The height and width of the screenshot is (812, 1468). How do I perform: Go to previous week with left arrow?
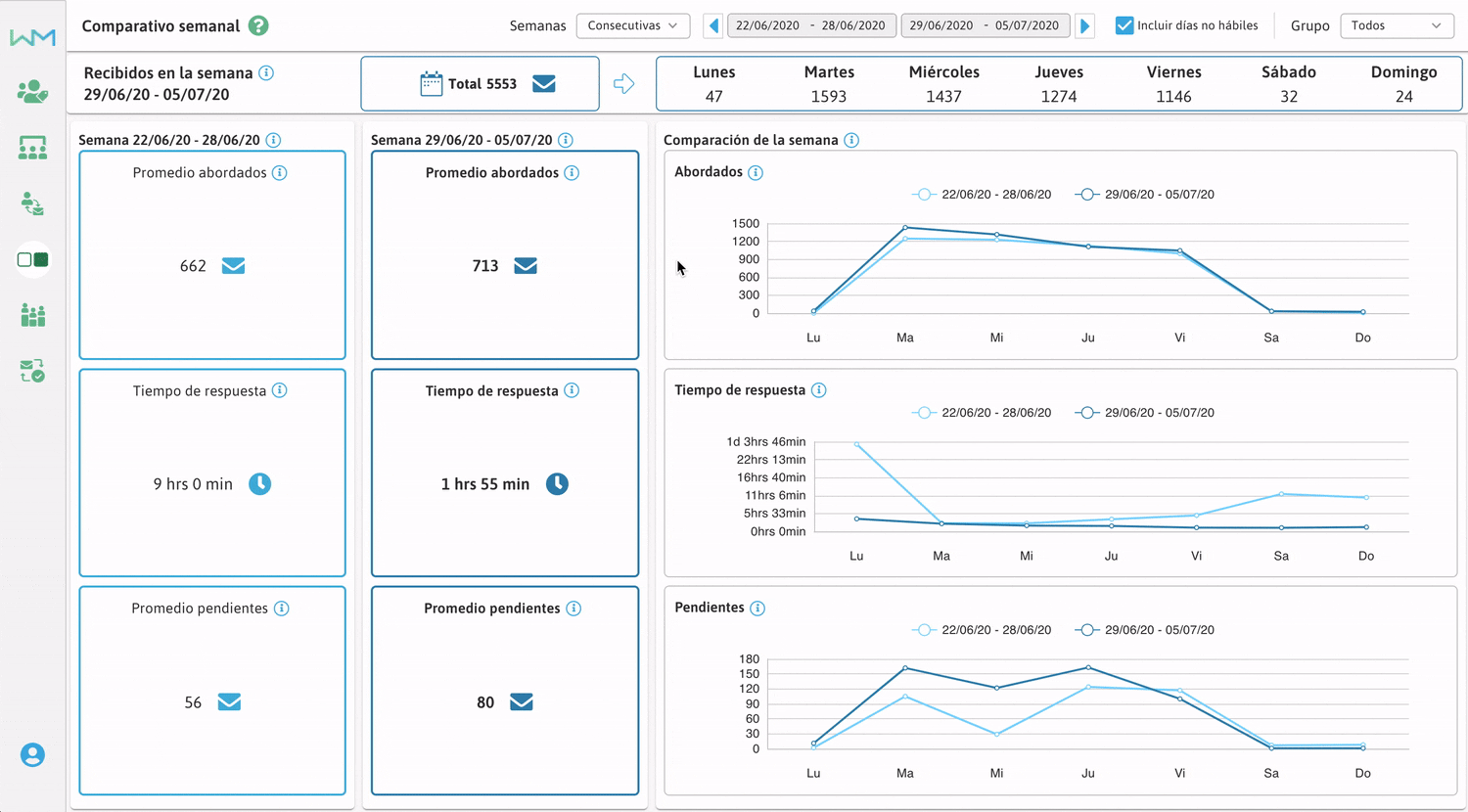(713, 25)
